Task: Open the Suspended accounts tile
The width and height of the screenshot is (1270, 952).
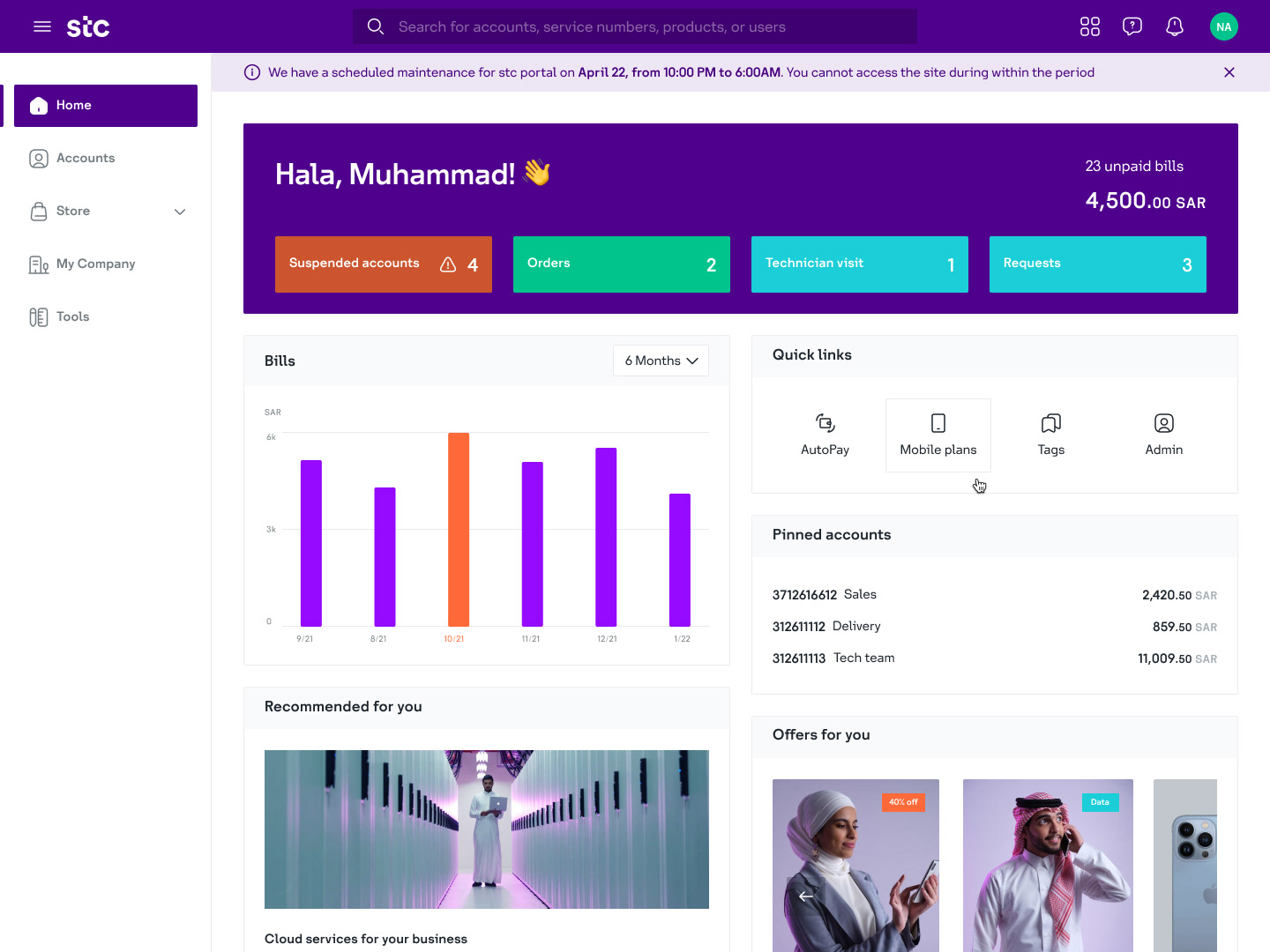Action: [x=384, y=264]
